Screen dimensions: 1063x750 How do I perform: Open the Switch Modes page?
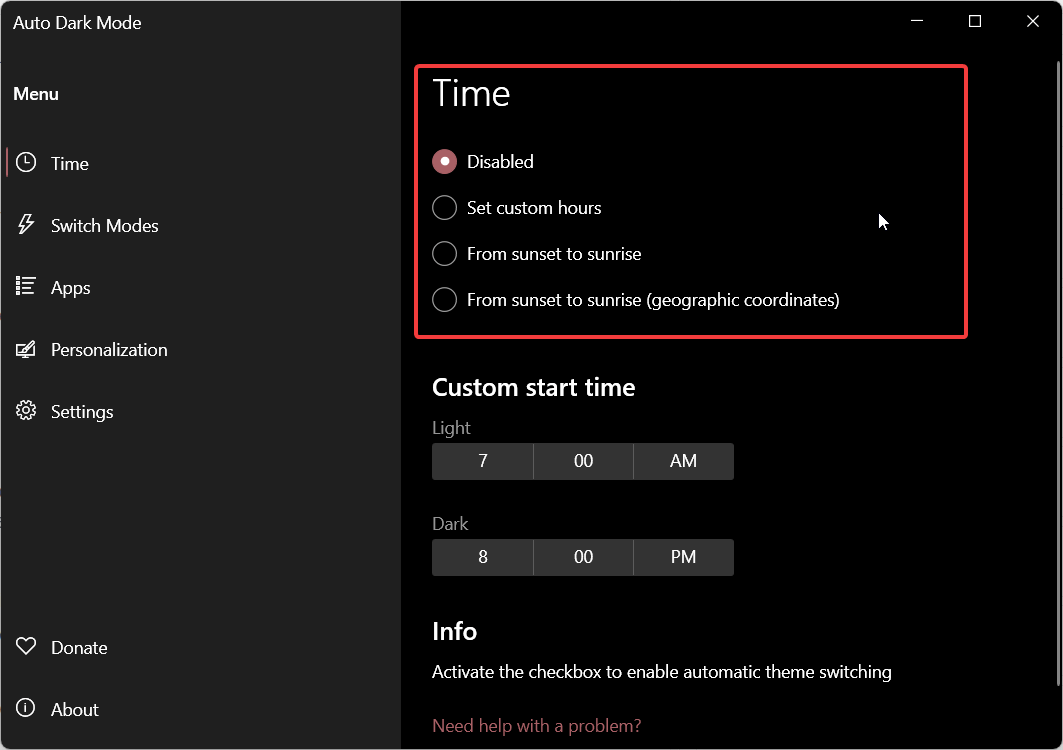104,226
